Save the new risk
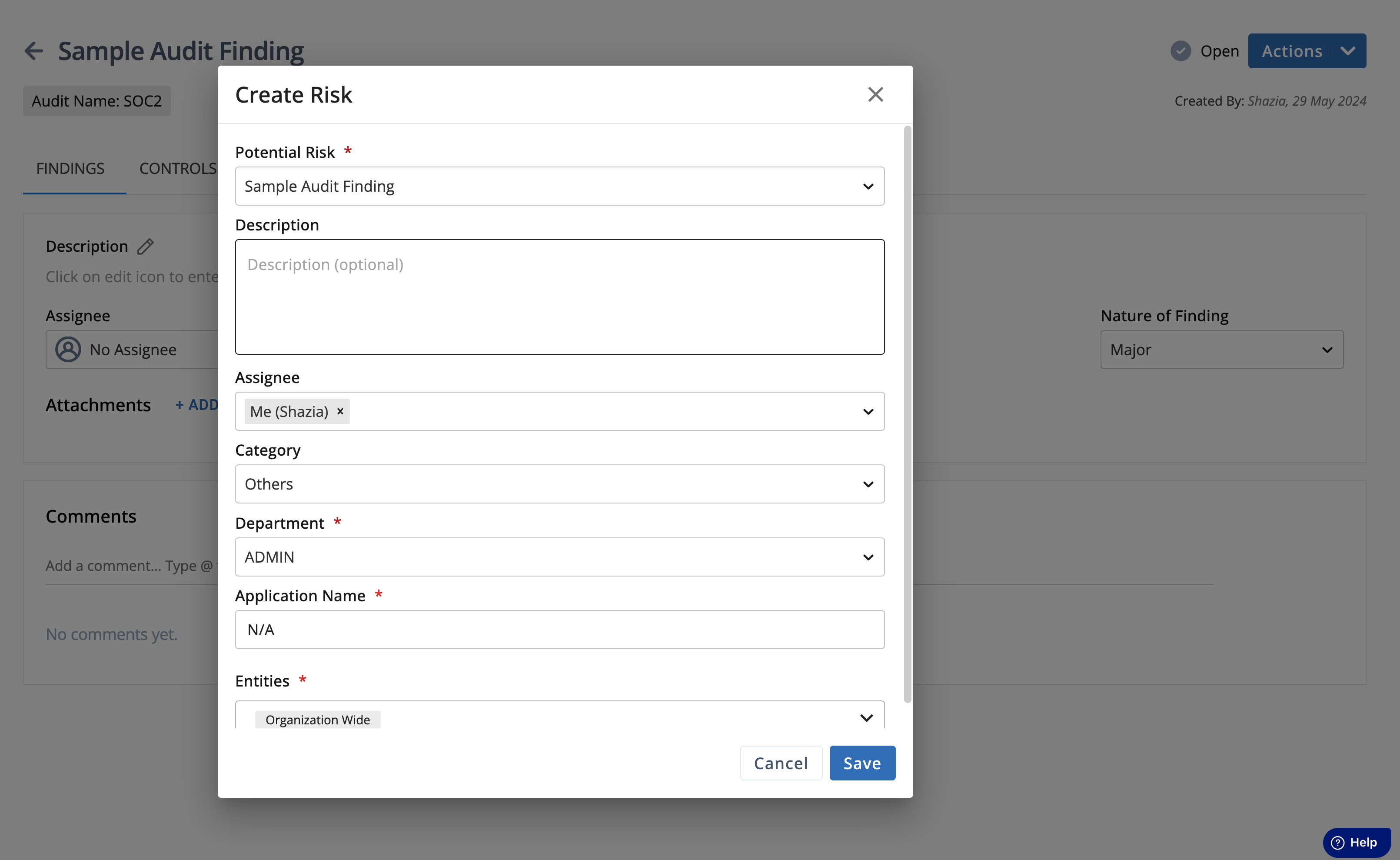 (862, 763)
